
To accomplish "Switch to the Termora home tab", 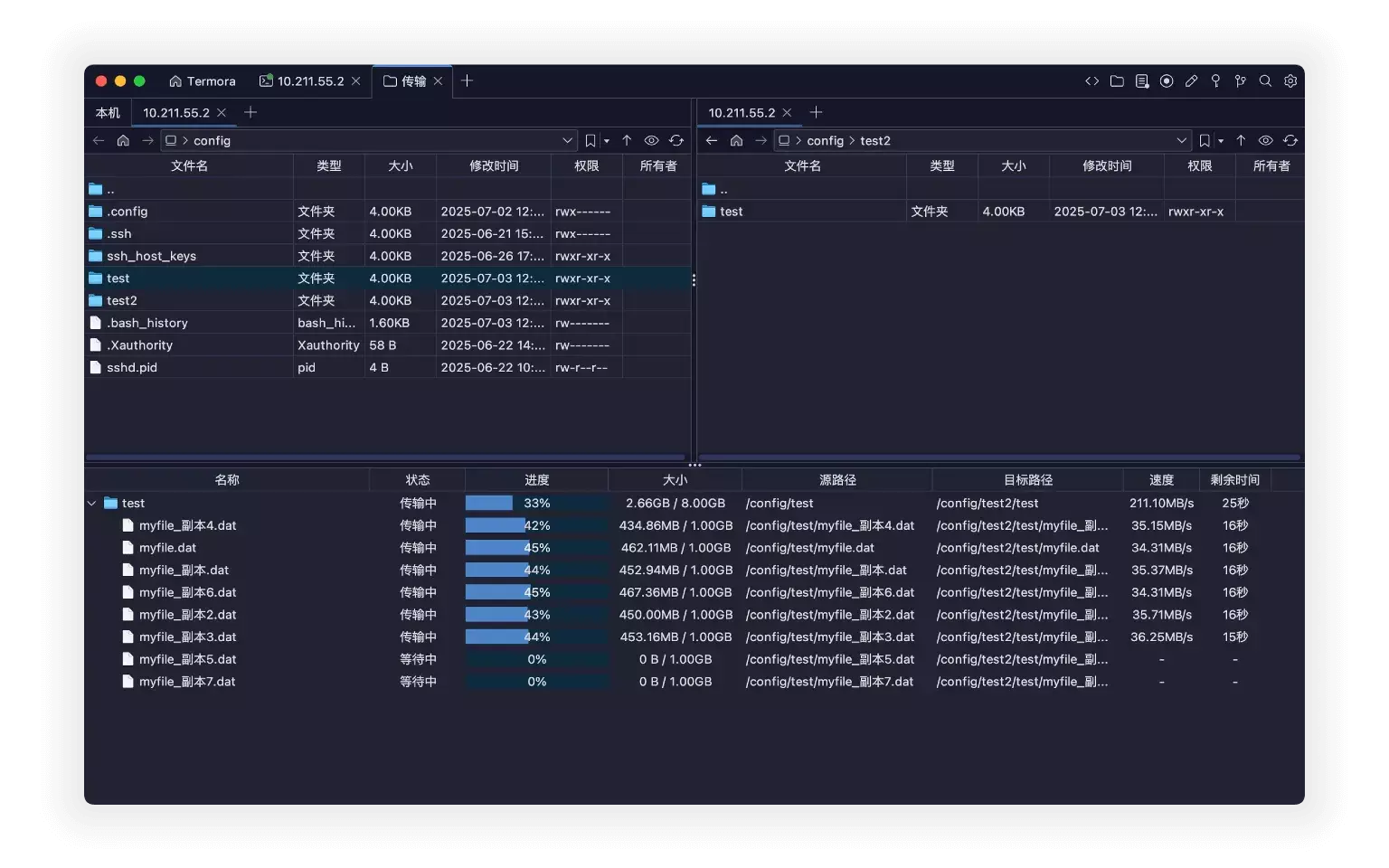I will pos(202,81).
